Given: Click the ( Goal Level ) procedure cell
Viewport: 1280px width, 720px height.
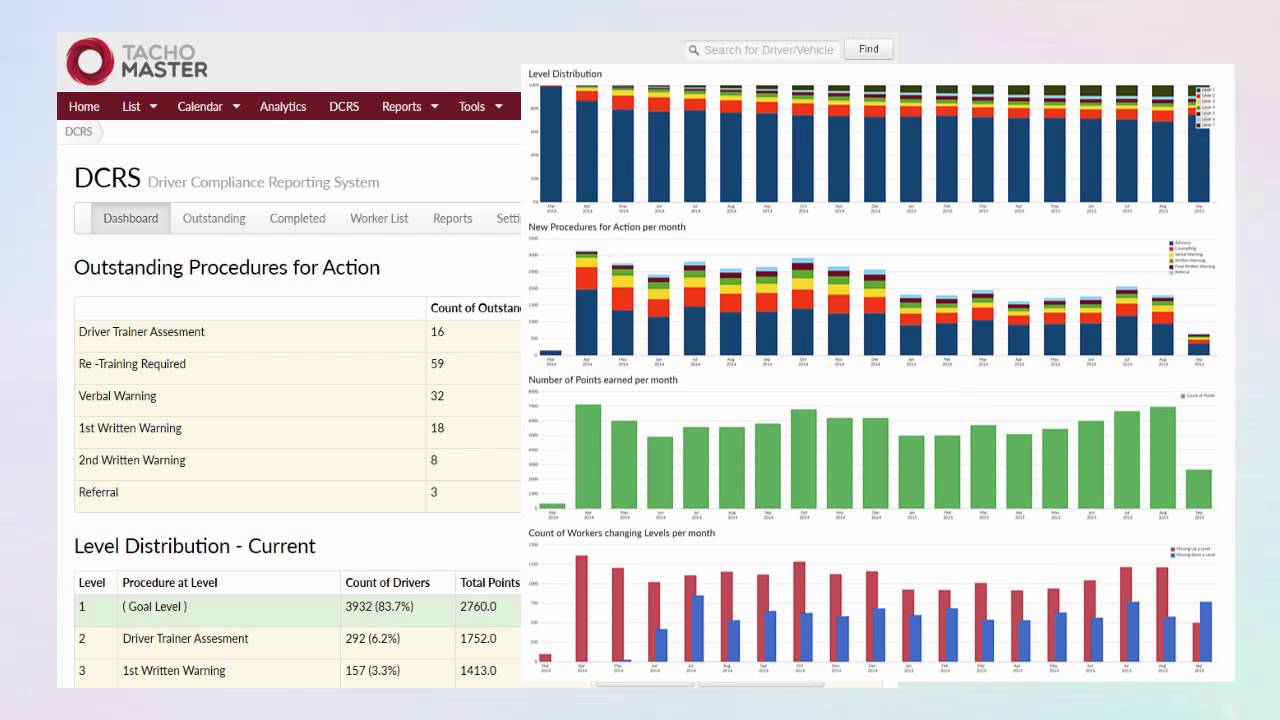Looking at the screenshot, I should point(155,607).
